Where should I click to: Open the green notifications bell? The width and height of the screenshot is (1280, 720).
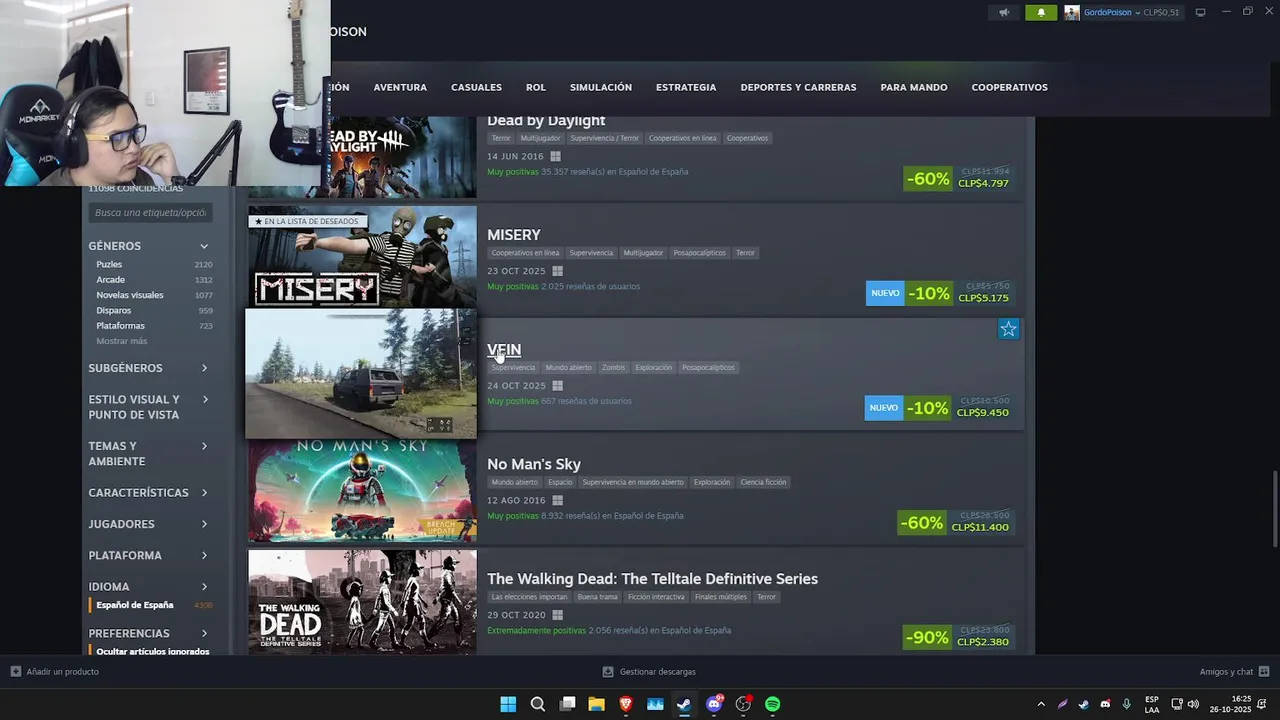pyautogui.click(x=1041, y=13)
